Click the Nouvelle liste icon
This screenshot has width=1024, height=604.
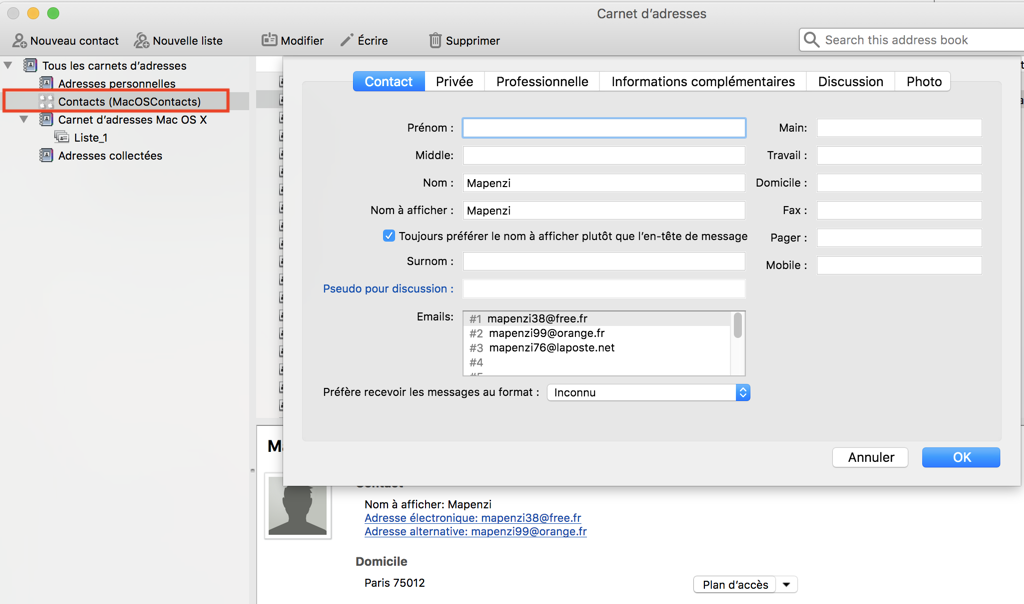142,41
